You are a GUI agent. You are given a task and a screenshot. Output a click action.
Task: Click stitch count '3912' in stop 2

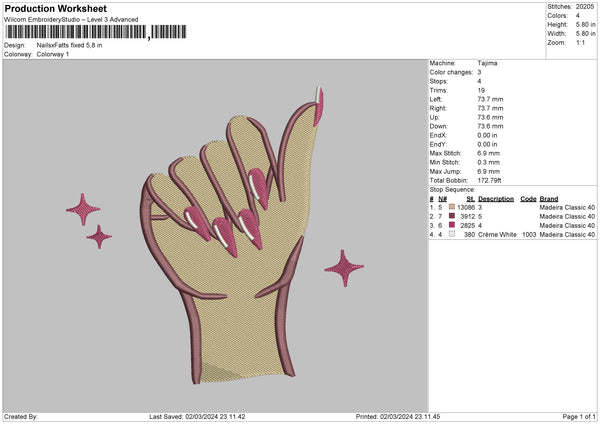tap(468, 217)
